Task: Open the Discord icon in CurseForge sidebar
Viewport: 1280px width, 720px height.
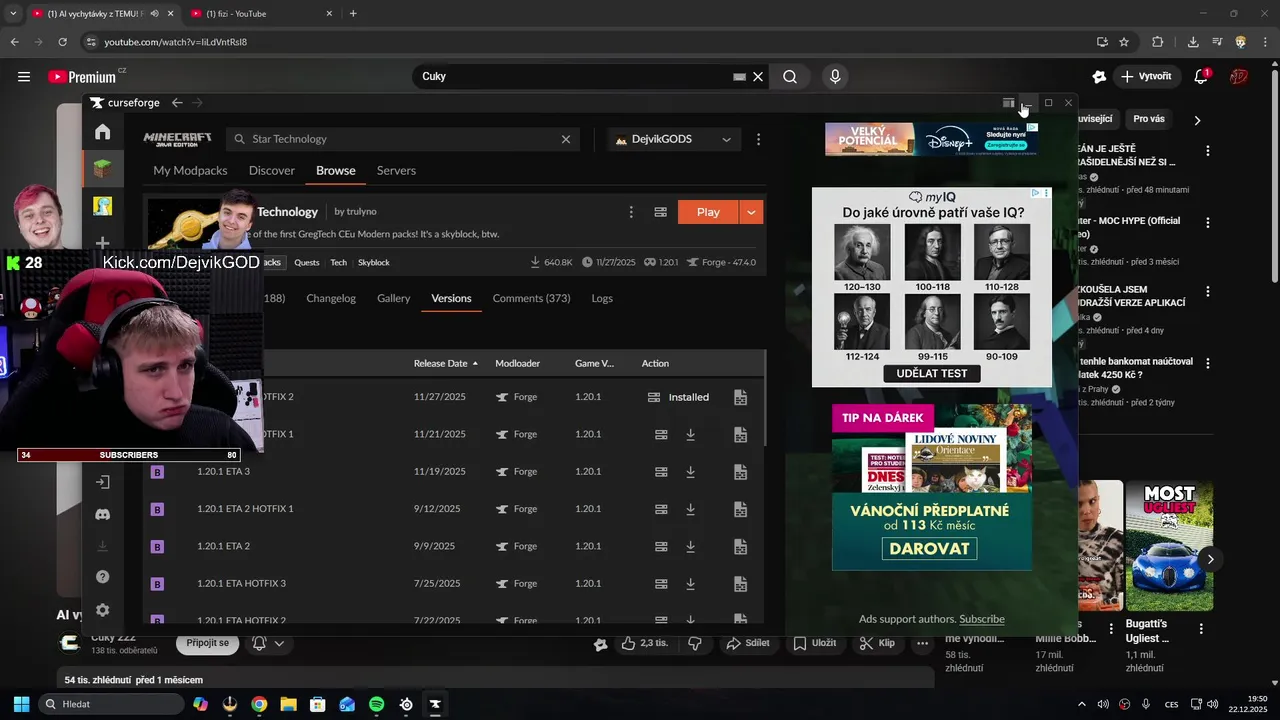Action: click(x=102, y=514)
